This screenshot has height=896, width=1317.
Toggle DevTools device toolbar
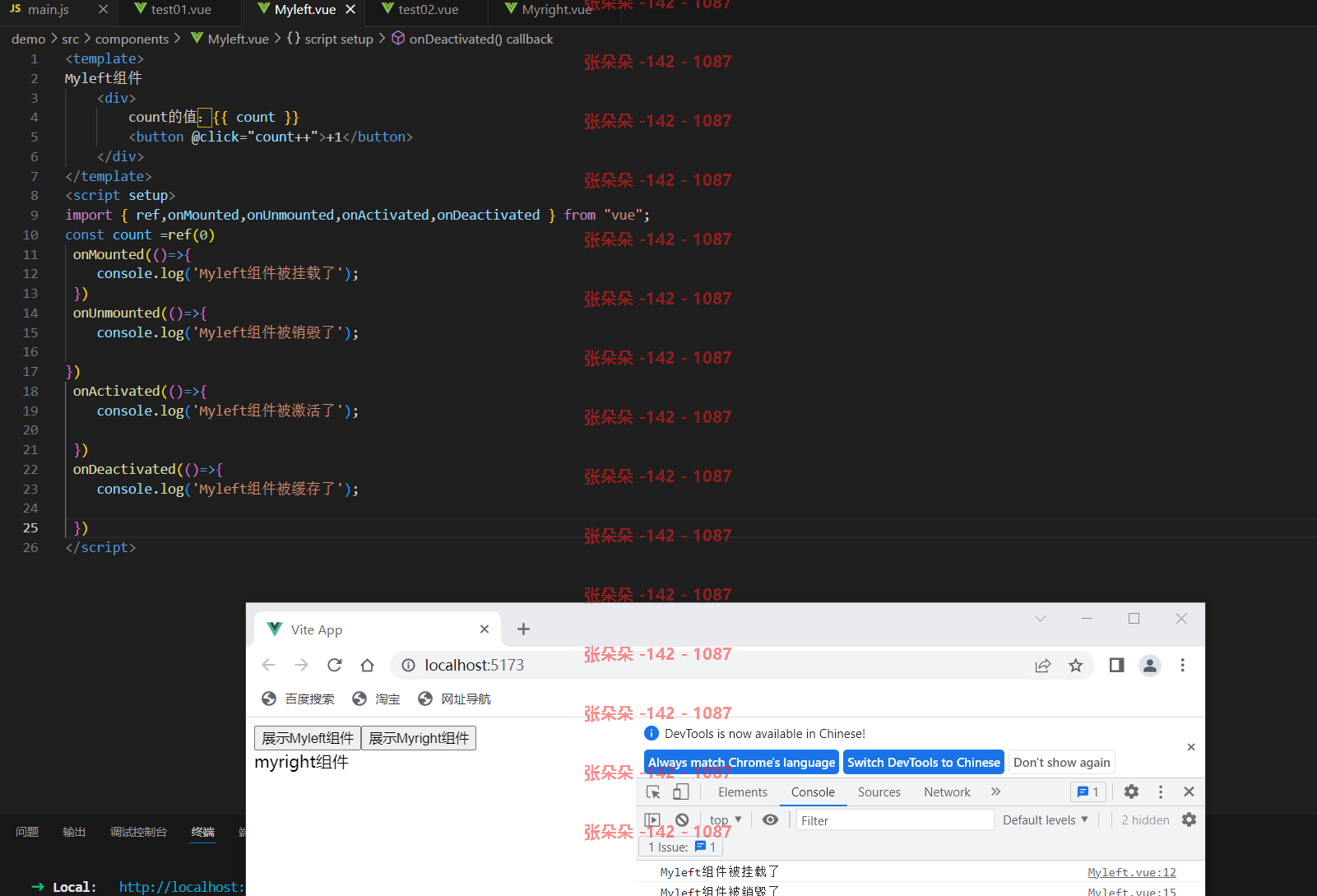point(680,792)
